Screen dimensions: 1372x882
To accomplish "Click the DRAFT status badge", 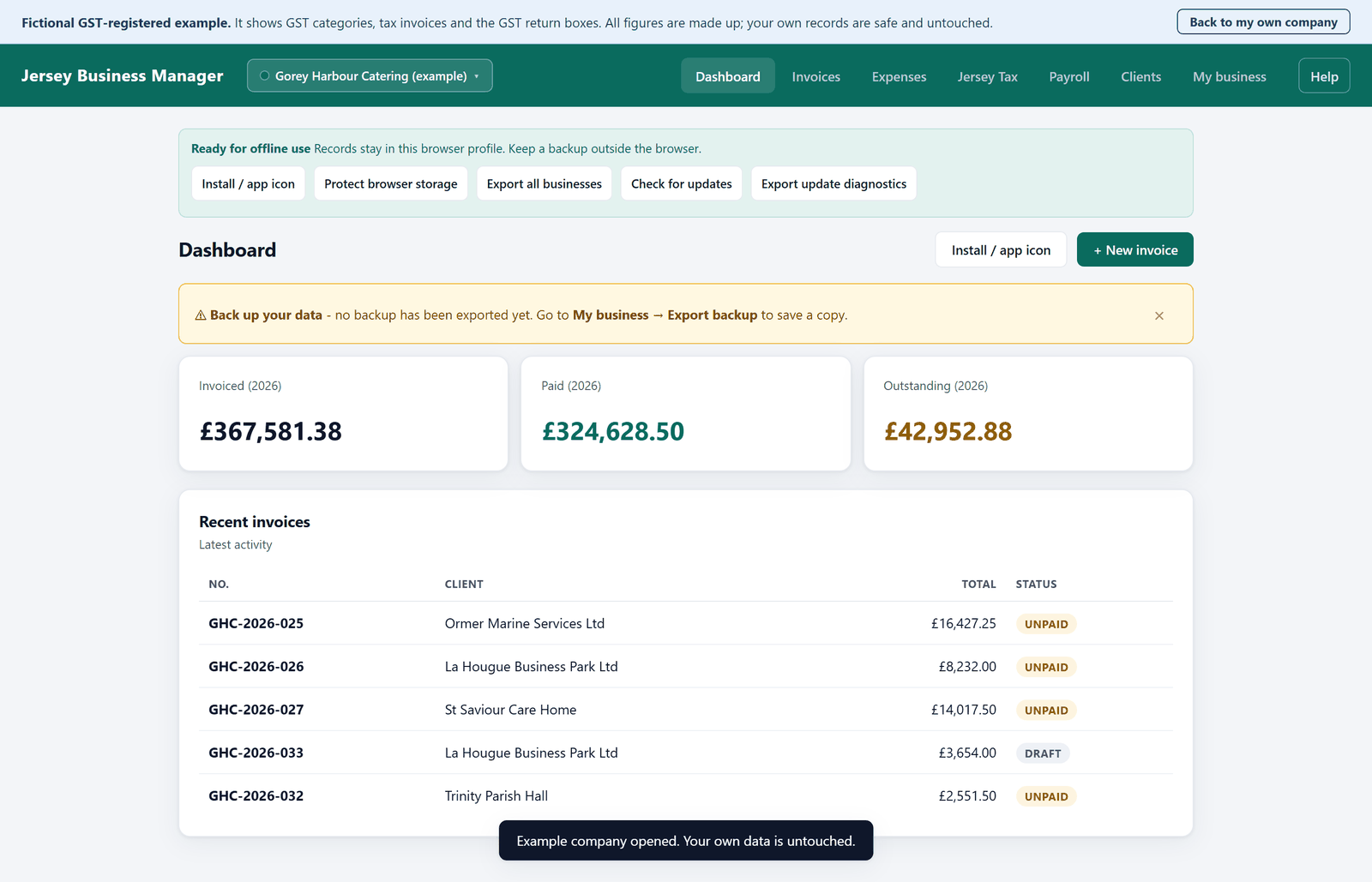I will click(1043, 753).
